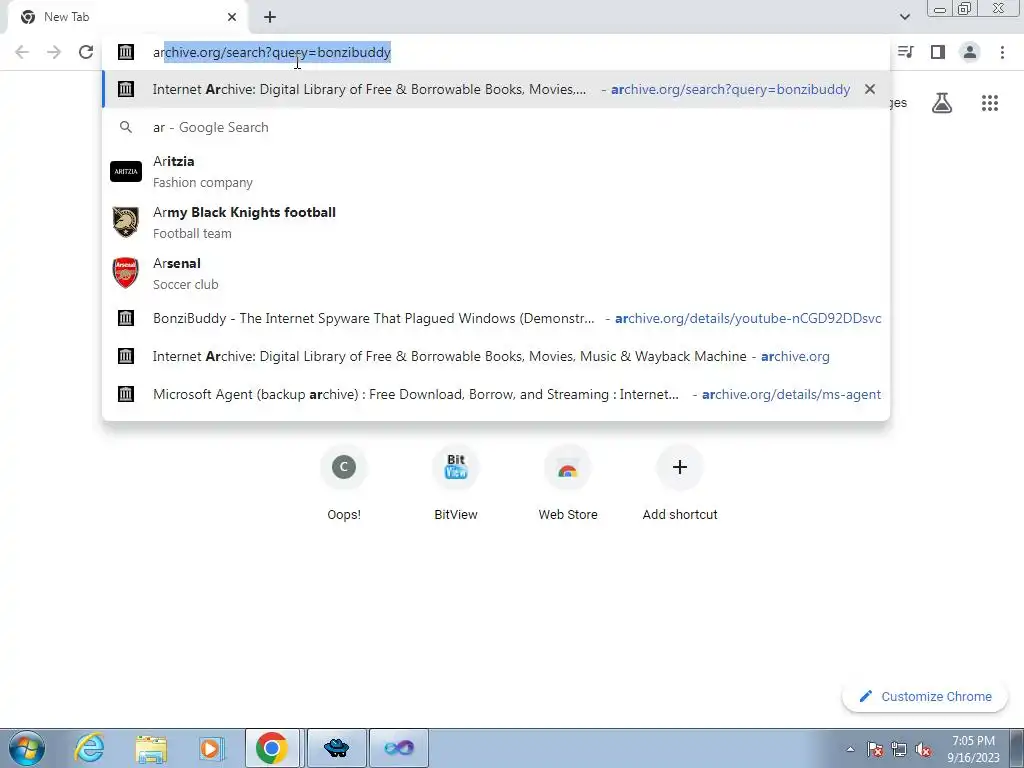Open Windows Media Player from taskbar
1024x768 pixels.
tap(211, 748)
